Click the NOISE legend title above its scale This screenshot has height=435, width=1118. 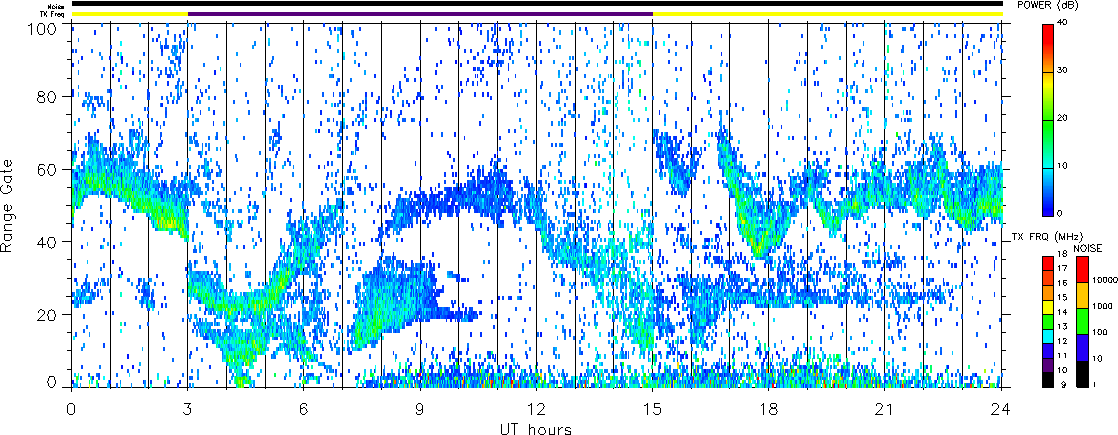pyautogui.click(x=1087, y=247)
